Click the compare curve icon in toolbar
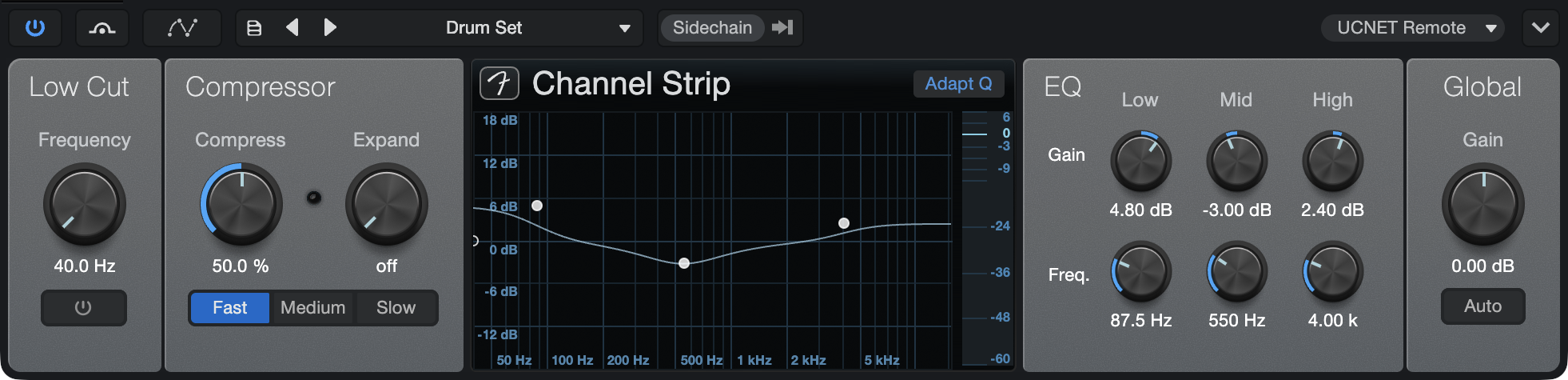Viewport: 1568px width, 380px height. click(102, 28)
